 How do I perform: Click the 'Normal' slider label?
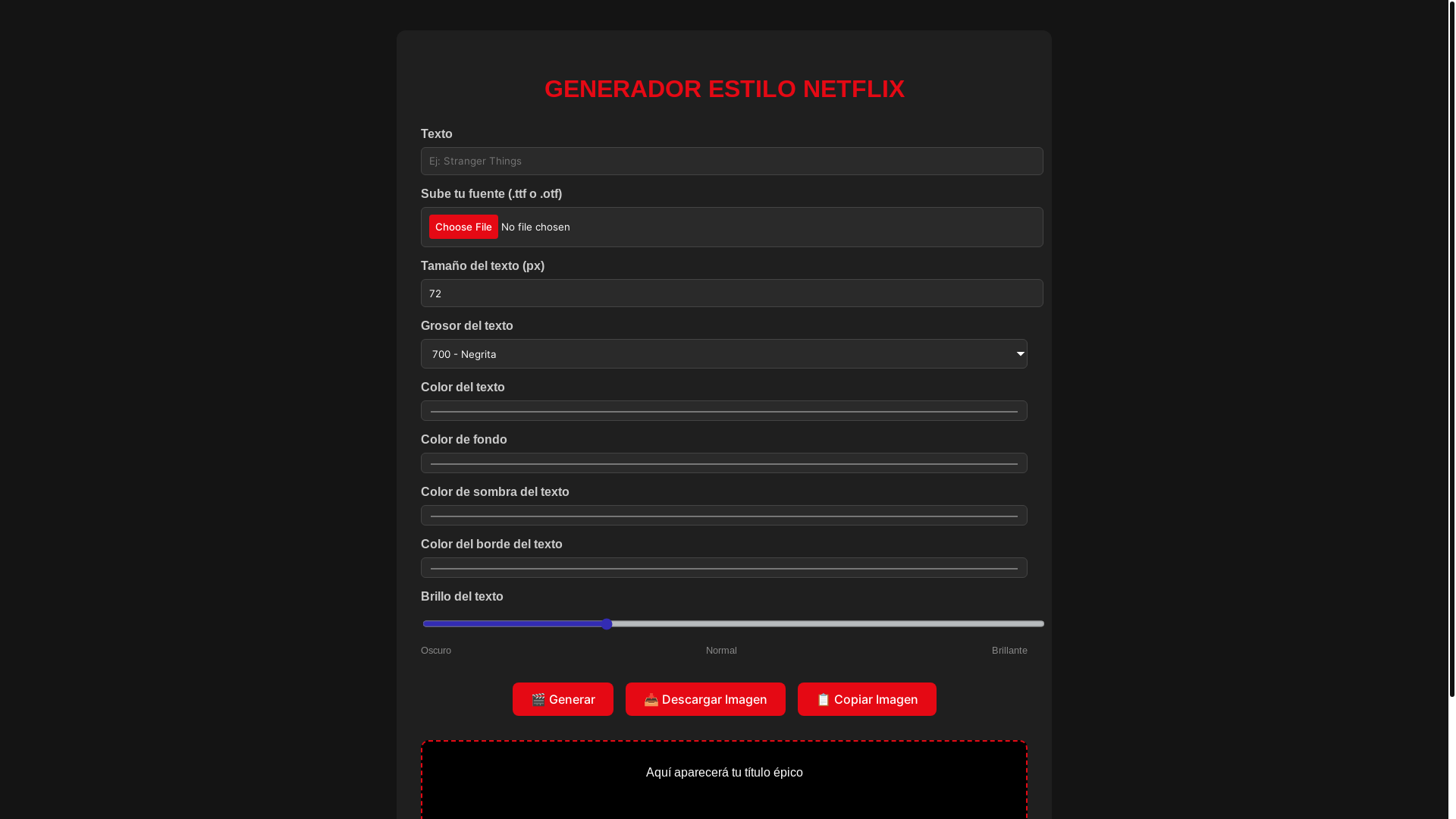coord(721,651)
